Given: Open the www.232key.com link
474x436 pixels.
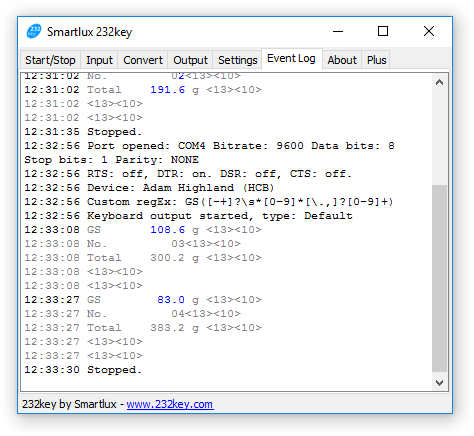Looking at the screenshot, I should (x=170, y=404).
